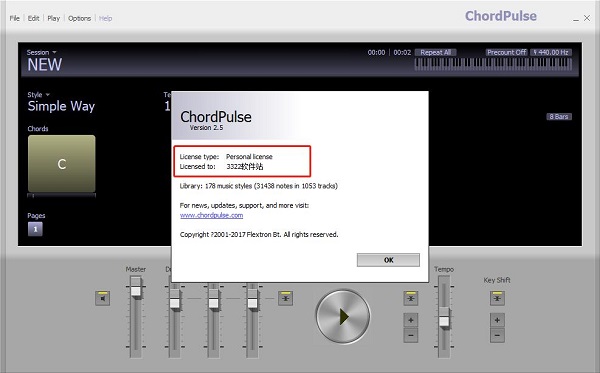The height and width of the screenshot is (373, 600).
Task: Minimize the ChordPulse window
Action: (576, 19)
